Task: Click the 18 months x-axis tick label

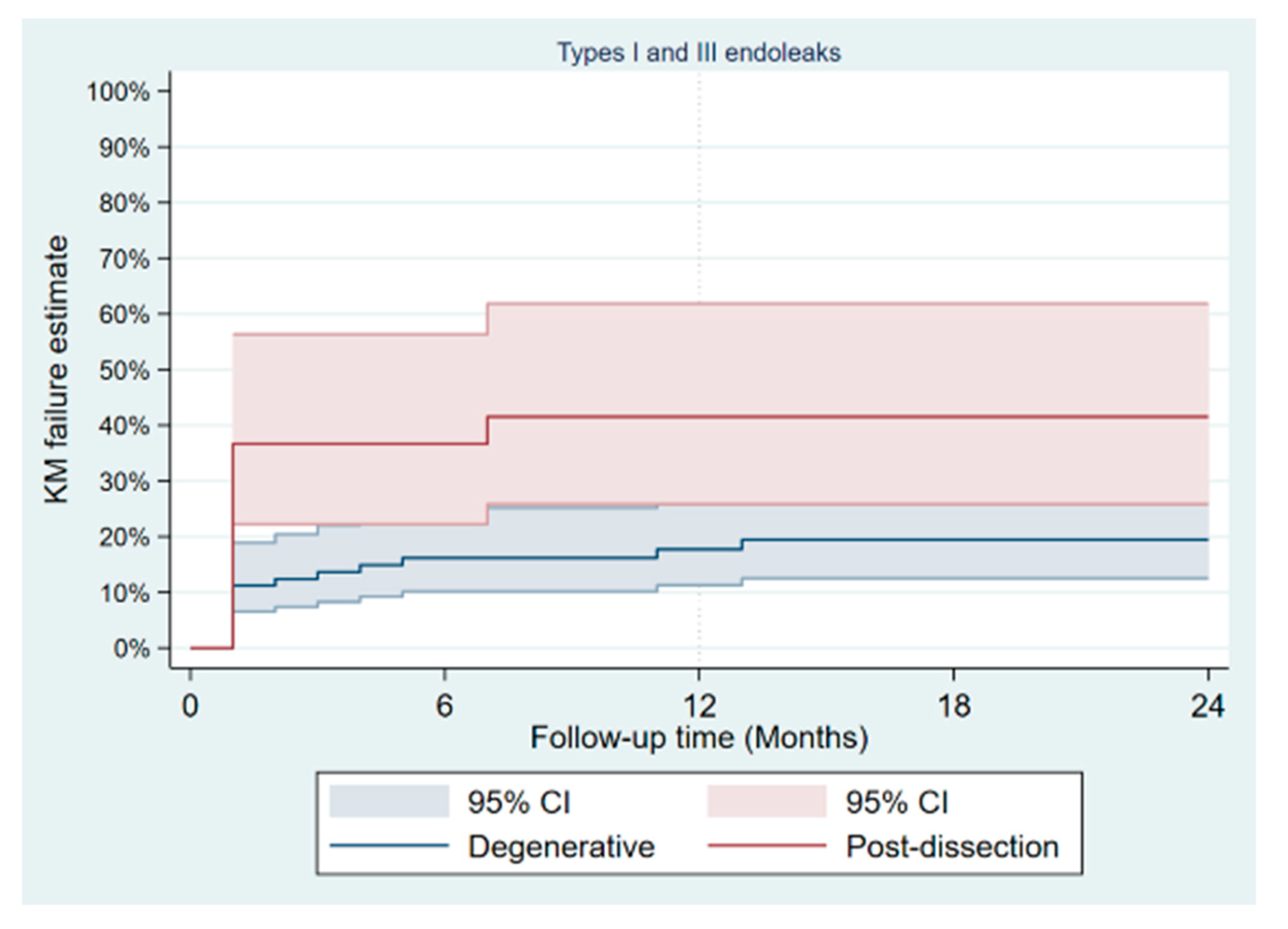Action: (953, 705)
